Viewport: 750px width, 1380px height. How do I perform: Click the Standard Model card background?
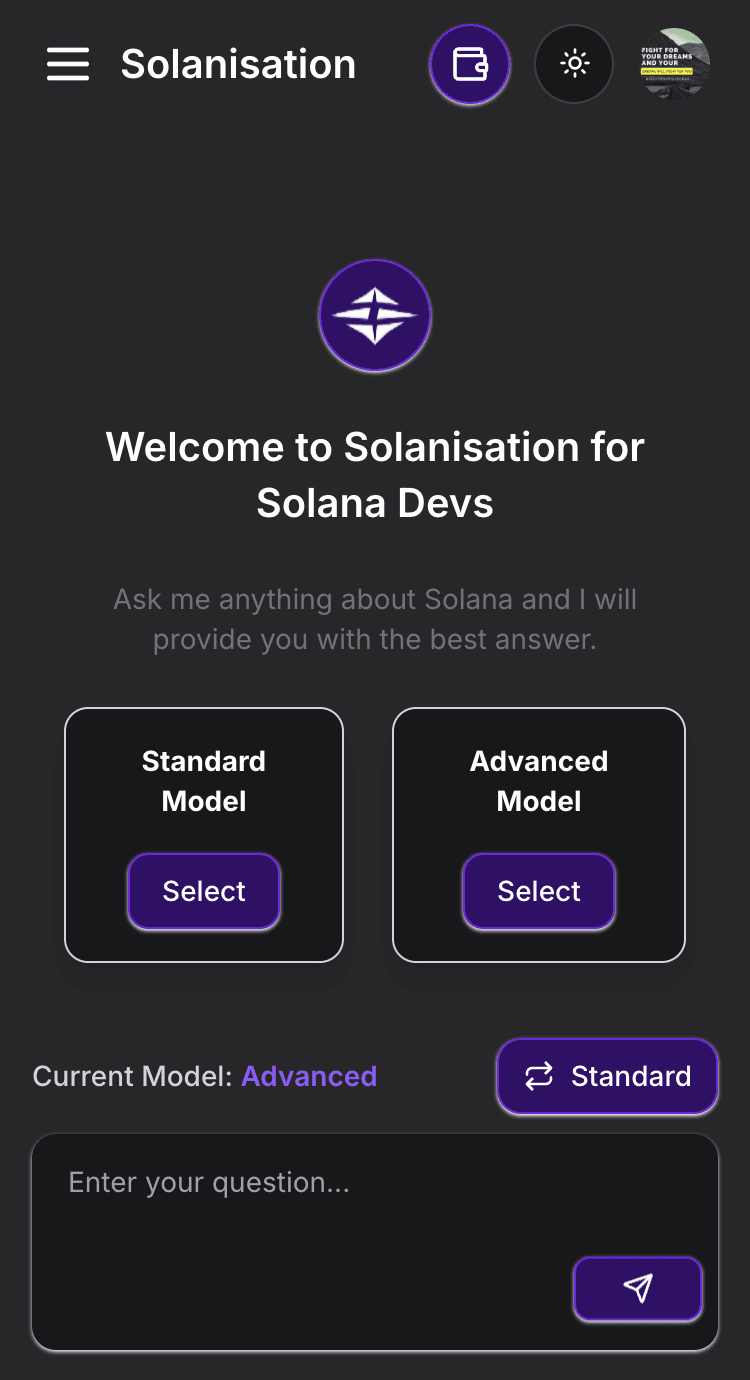204,835
